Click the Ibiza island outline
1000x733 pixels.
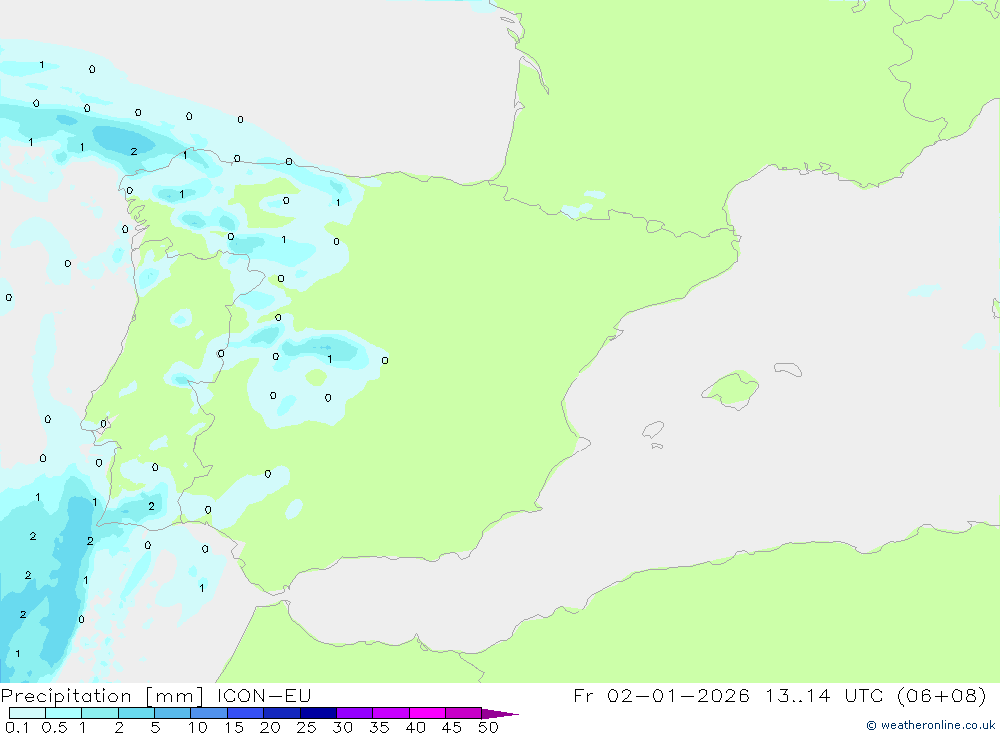(x=653, y=430)
